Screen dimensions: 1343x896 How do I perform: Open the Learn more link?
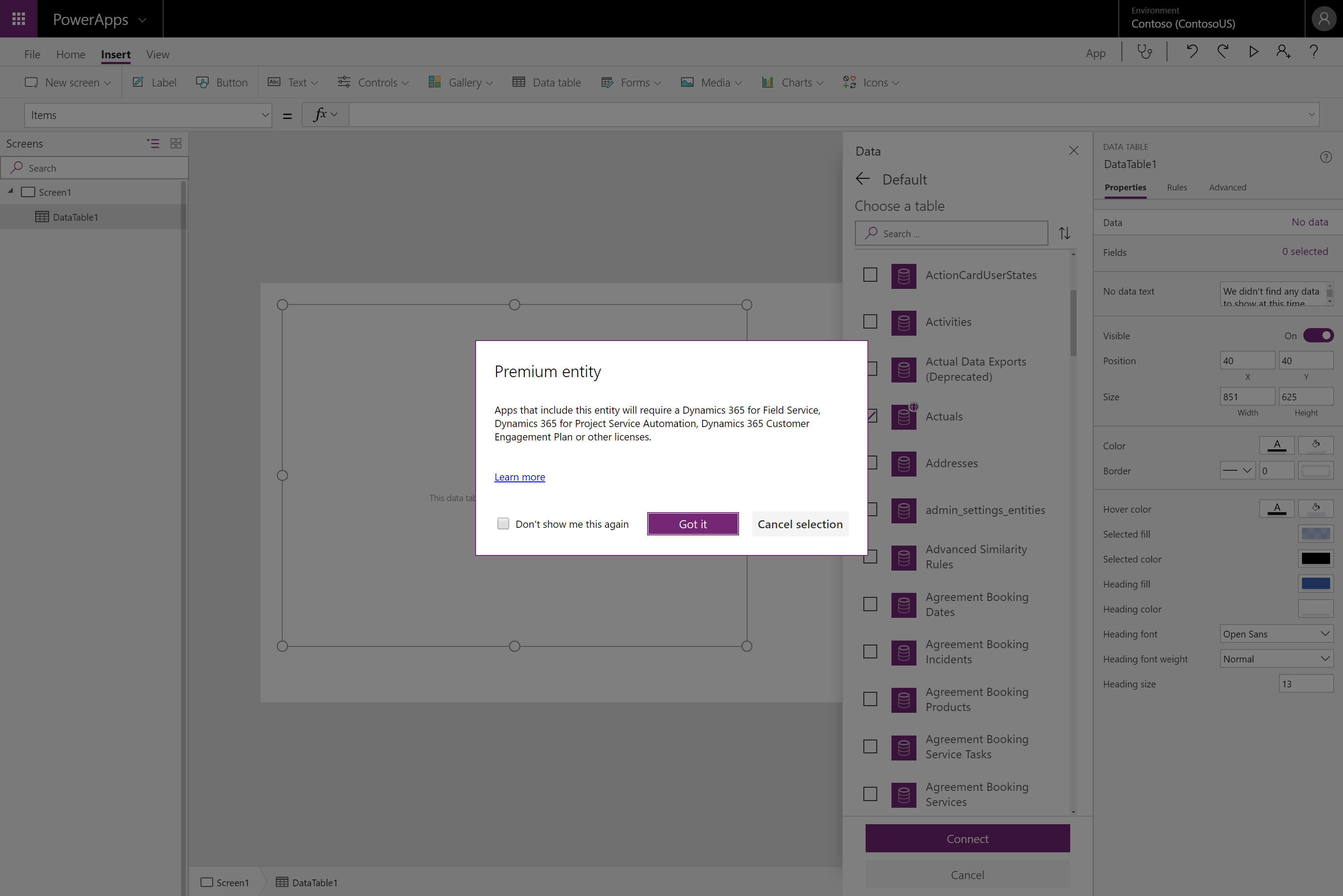519,477
